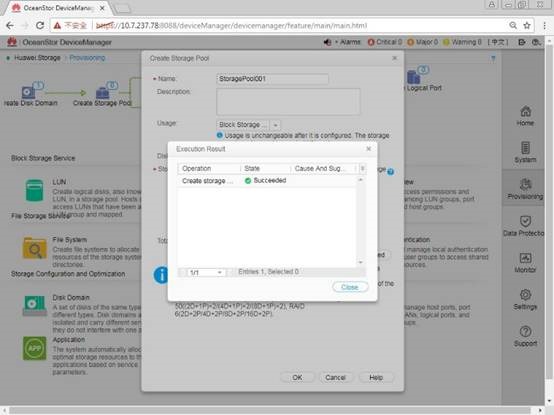
Task: Open Data Protection shield icon
Action: pyautogui.click(x=525, y=221)
